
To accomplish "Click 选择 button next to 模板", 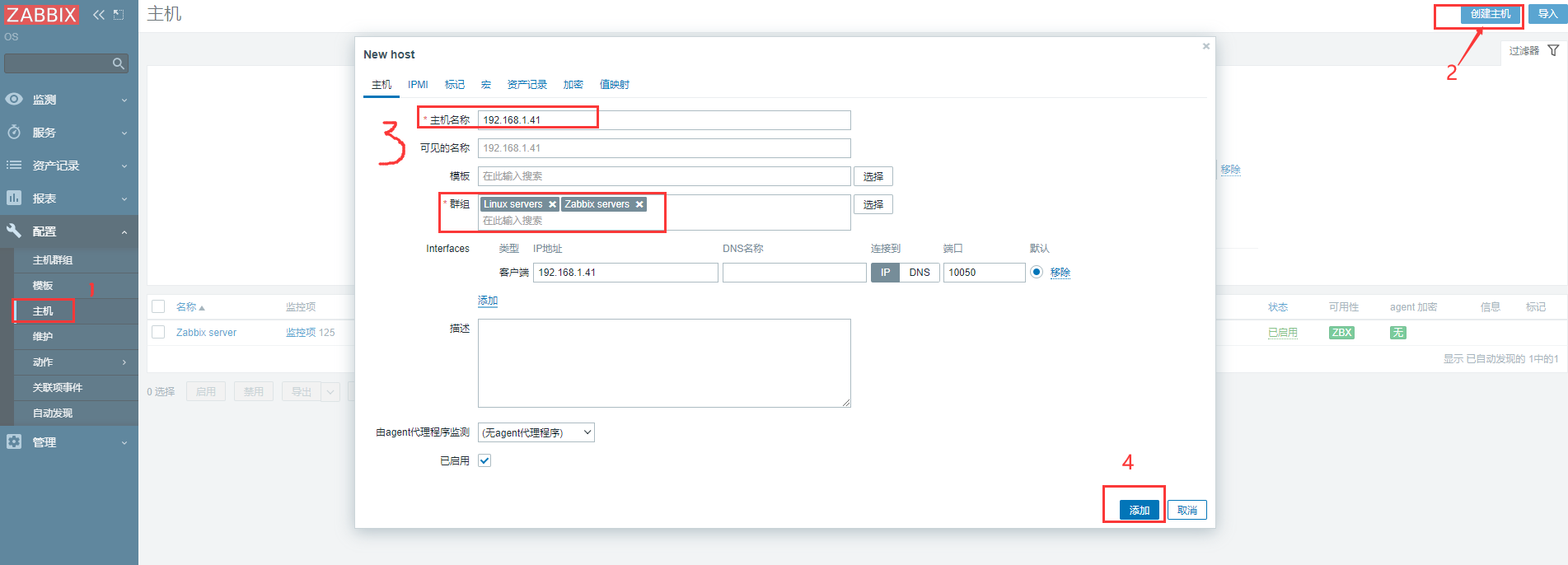I will [873, 176].
